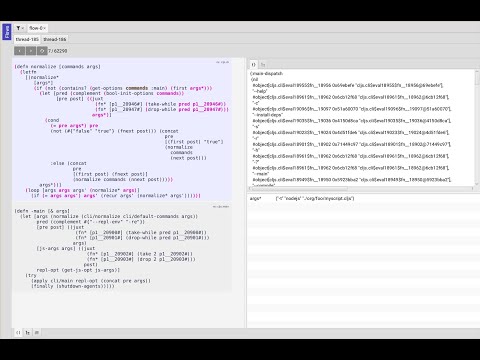Click highlighted commands in get-options form
The height and width of the screenshot is (360, 480).
pos(137,88)
